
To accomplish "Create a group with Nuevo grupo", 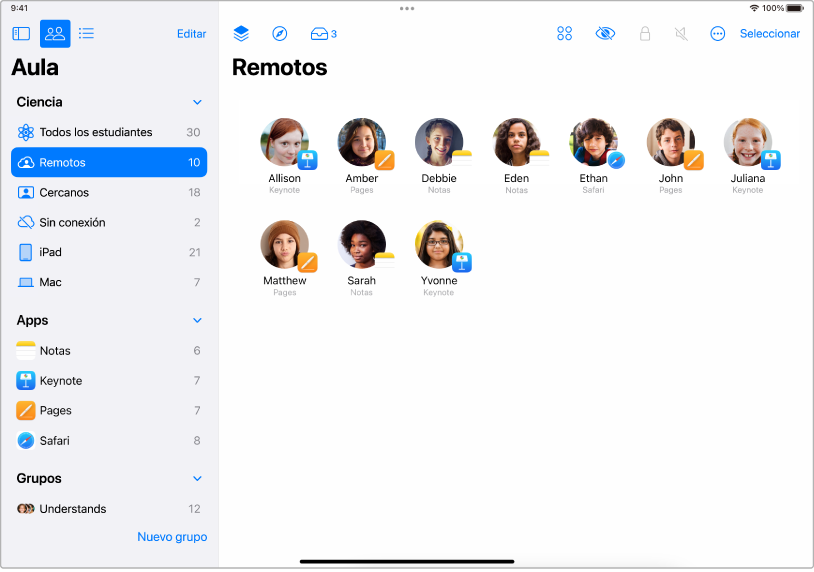I will click(x=172, y=538).
